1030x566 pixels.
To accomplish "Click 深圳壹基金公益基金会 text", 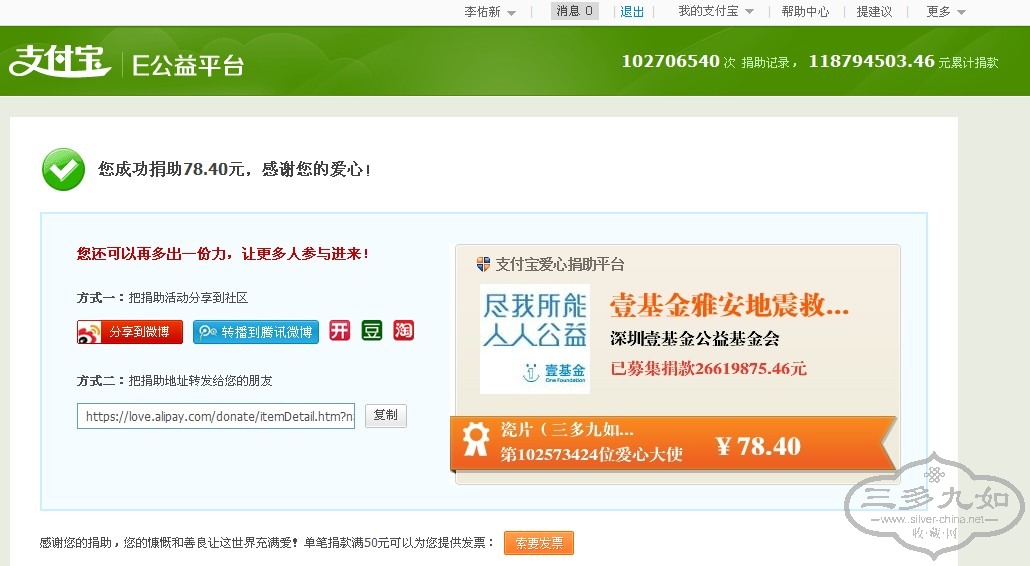I will (694, 339).
